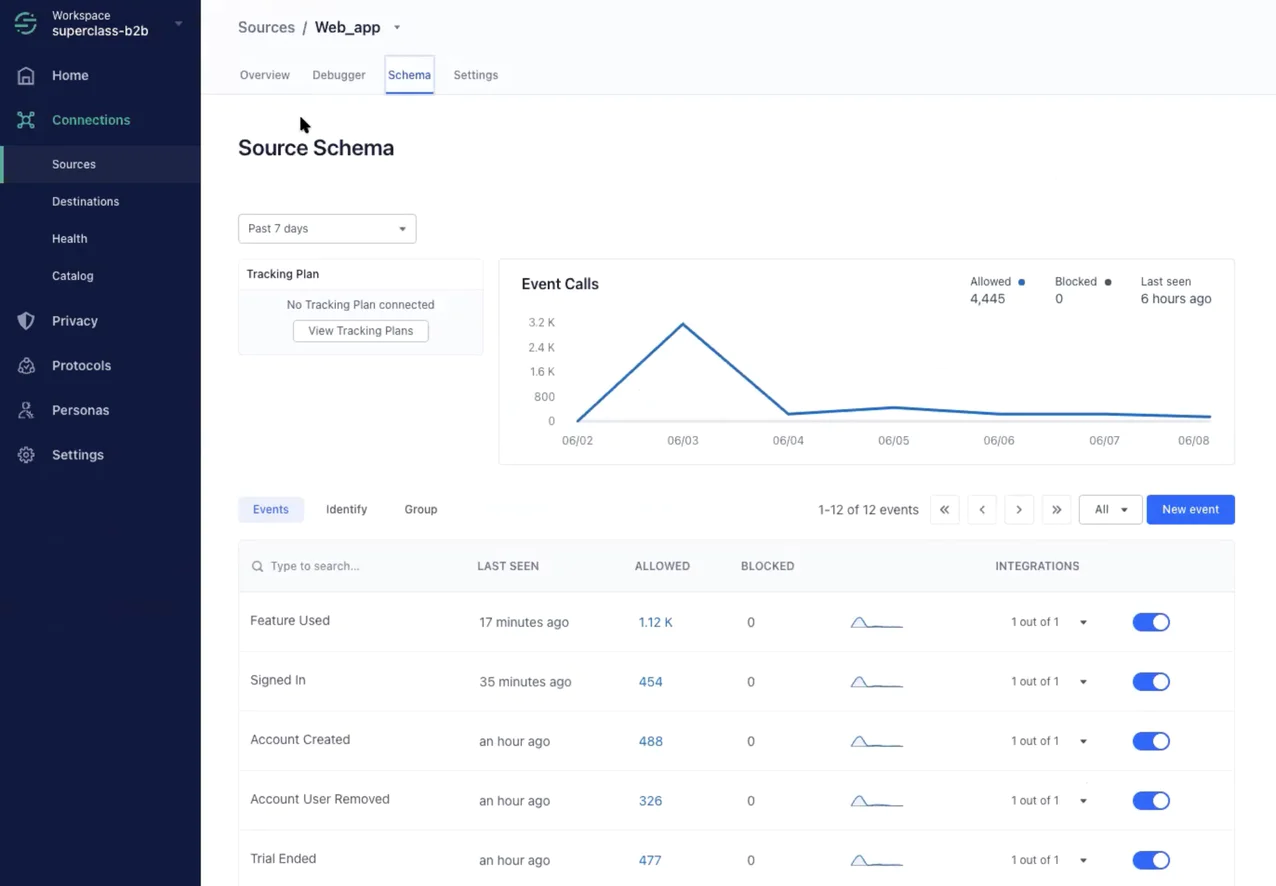Click the gray Blocked legend dot

pyautogui.click(x=1108, y=282)
